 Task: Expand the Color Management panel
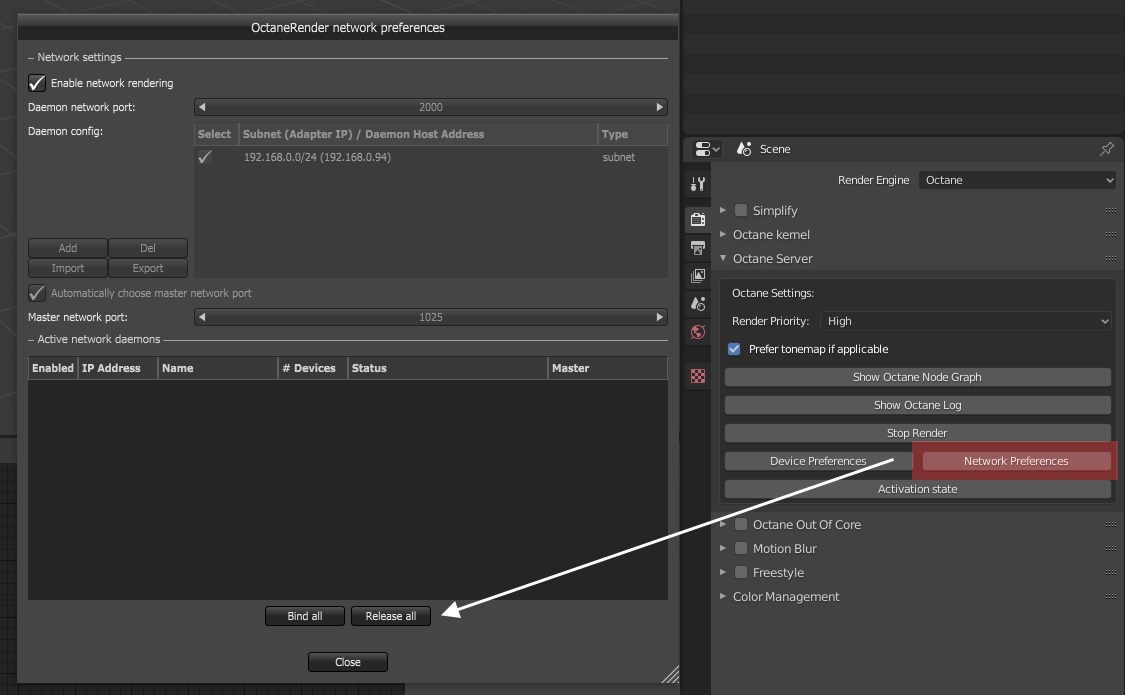(723, 596)
